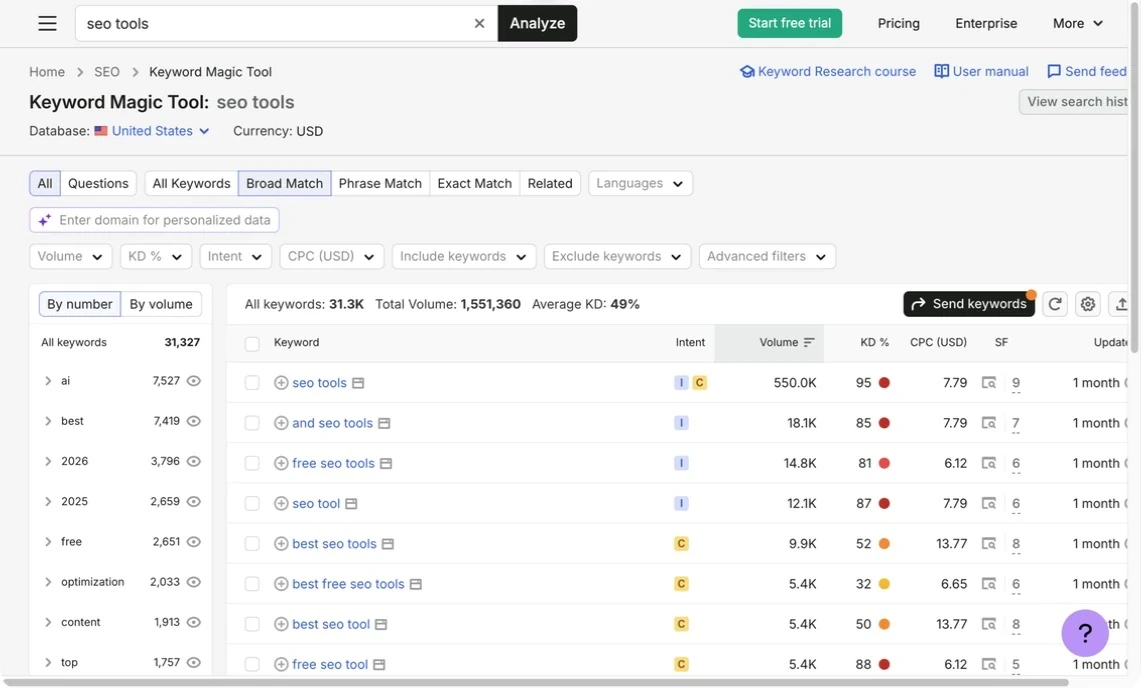Image resolution: width=1141 pixels, height=688 pixels.
Task: Add 'seo tool' keyword with plus icon
Action: (x=281, y=503)
